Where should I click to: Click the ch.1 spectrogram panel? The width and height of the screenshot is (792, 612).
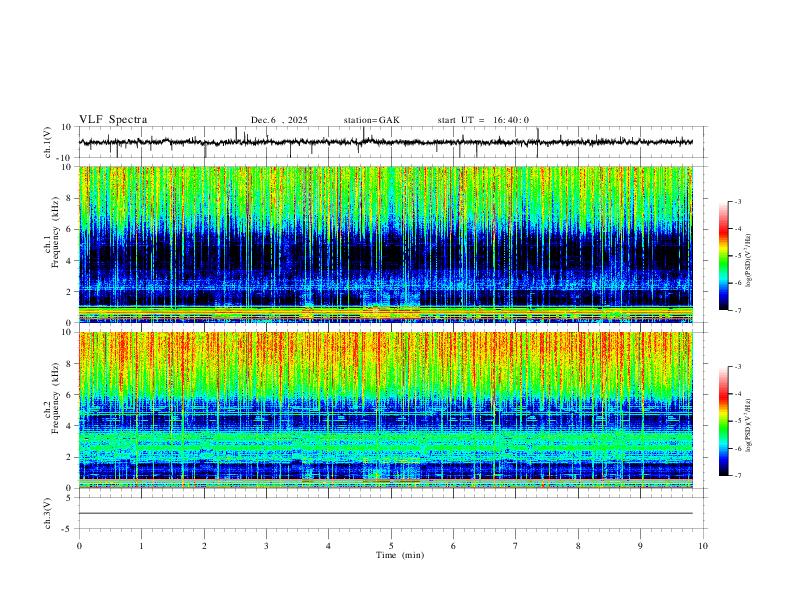click(x=386, y=244)
